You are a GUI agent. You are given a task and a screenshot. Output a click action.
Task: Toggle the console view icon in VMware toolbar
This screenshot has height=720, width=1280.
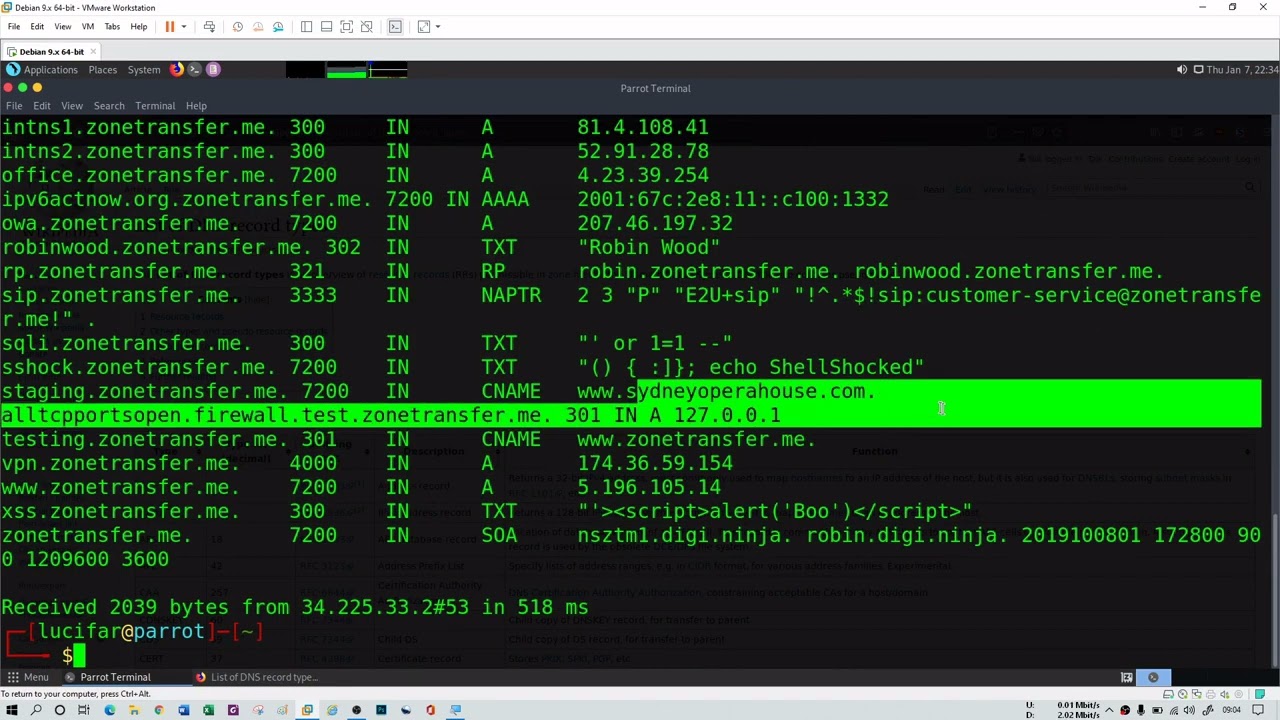pos(395,26)
